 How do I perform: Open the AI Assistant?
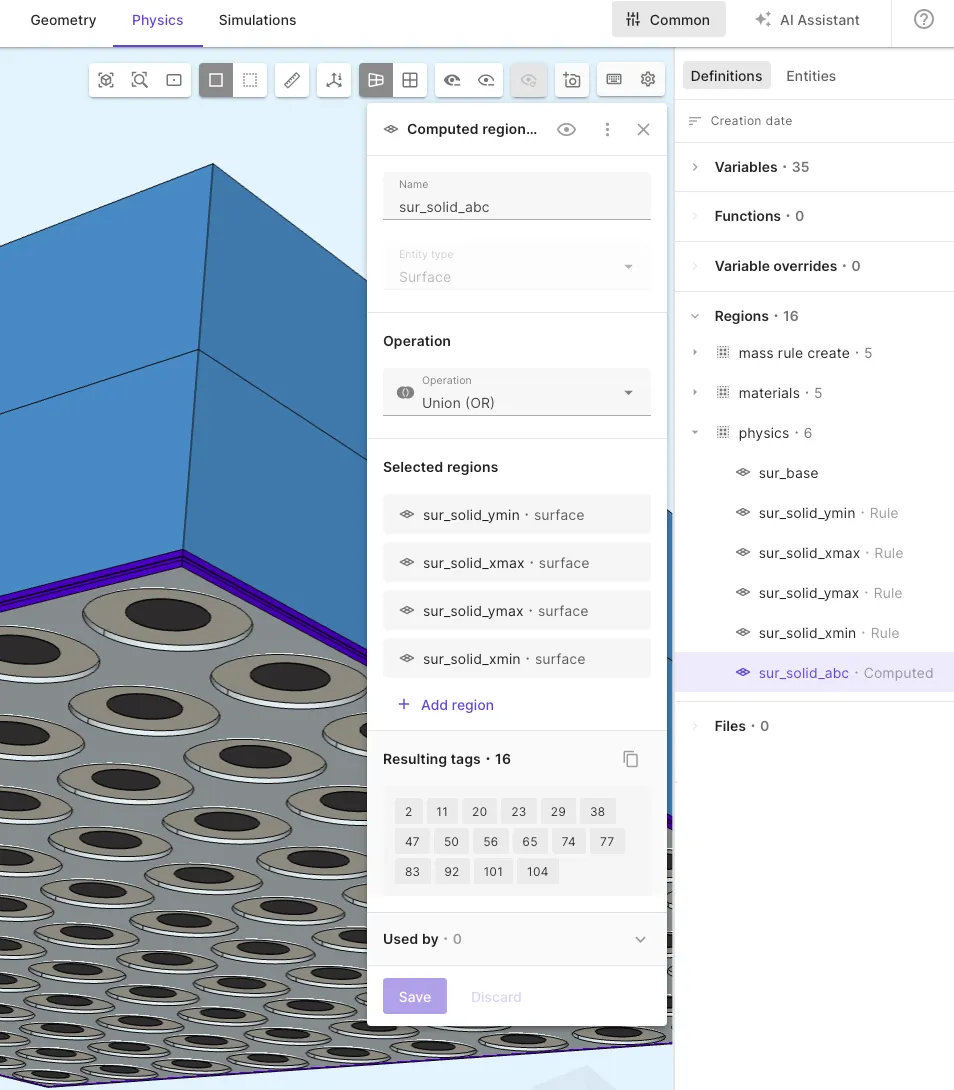807,19
